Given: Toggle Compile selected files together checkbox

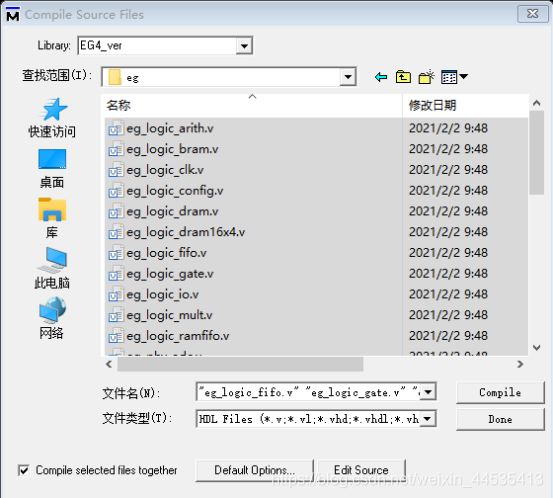Looking at the screenshot, I should click(x=24, y=470).
